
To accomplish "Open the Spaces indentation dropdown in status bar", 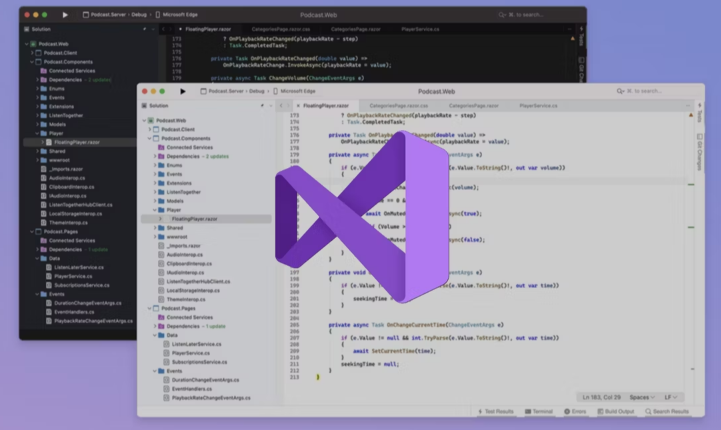I will tap(642, 397).
